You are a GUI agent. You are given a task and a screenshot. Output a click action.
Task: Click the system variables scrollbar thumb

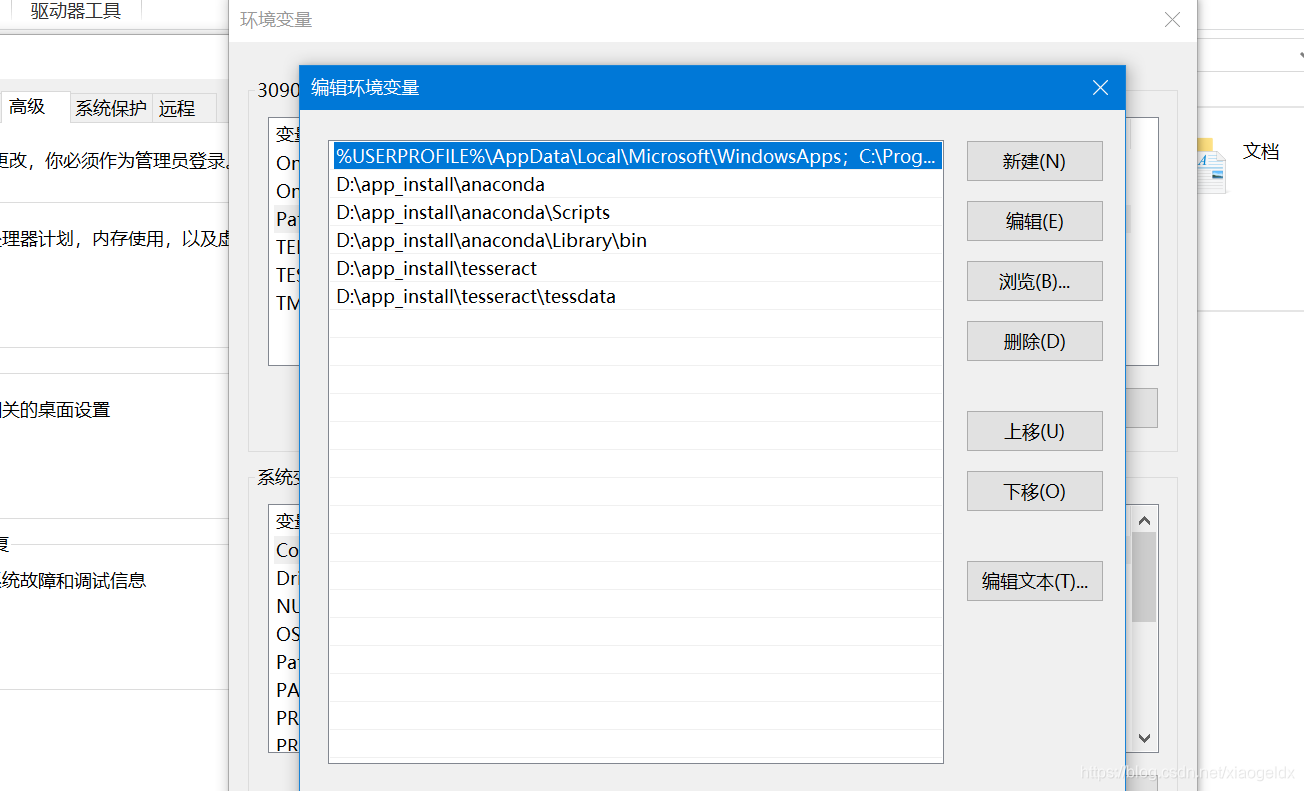(x=1145, y=577)
